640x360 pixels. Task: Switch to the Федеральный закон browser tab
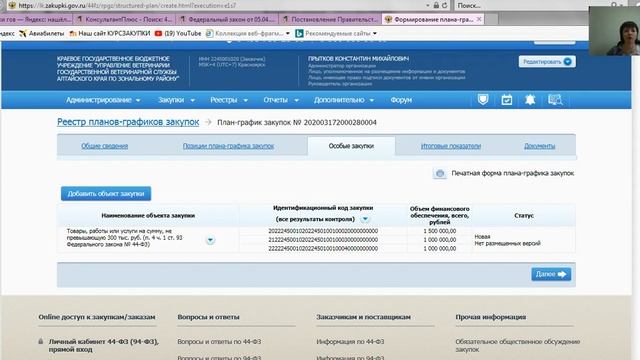point(227,19)
